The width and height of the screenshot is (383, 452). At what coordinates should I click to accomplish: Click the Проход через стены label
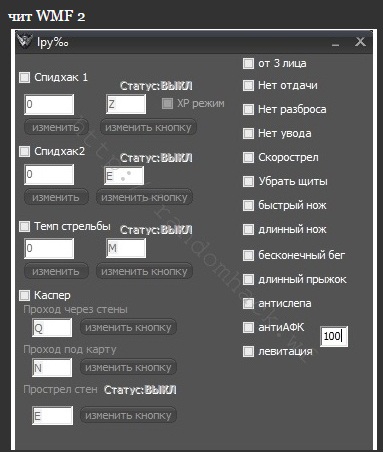click(x=75, y=310)
